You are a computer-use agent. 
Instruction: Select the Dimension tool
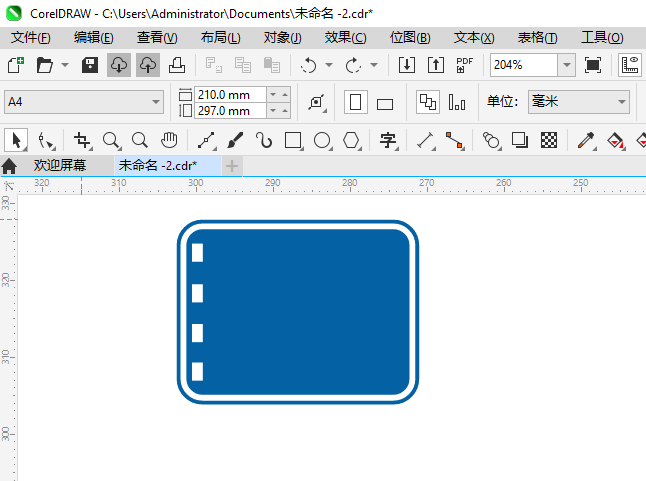426,140
